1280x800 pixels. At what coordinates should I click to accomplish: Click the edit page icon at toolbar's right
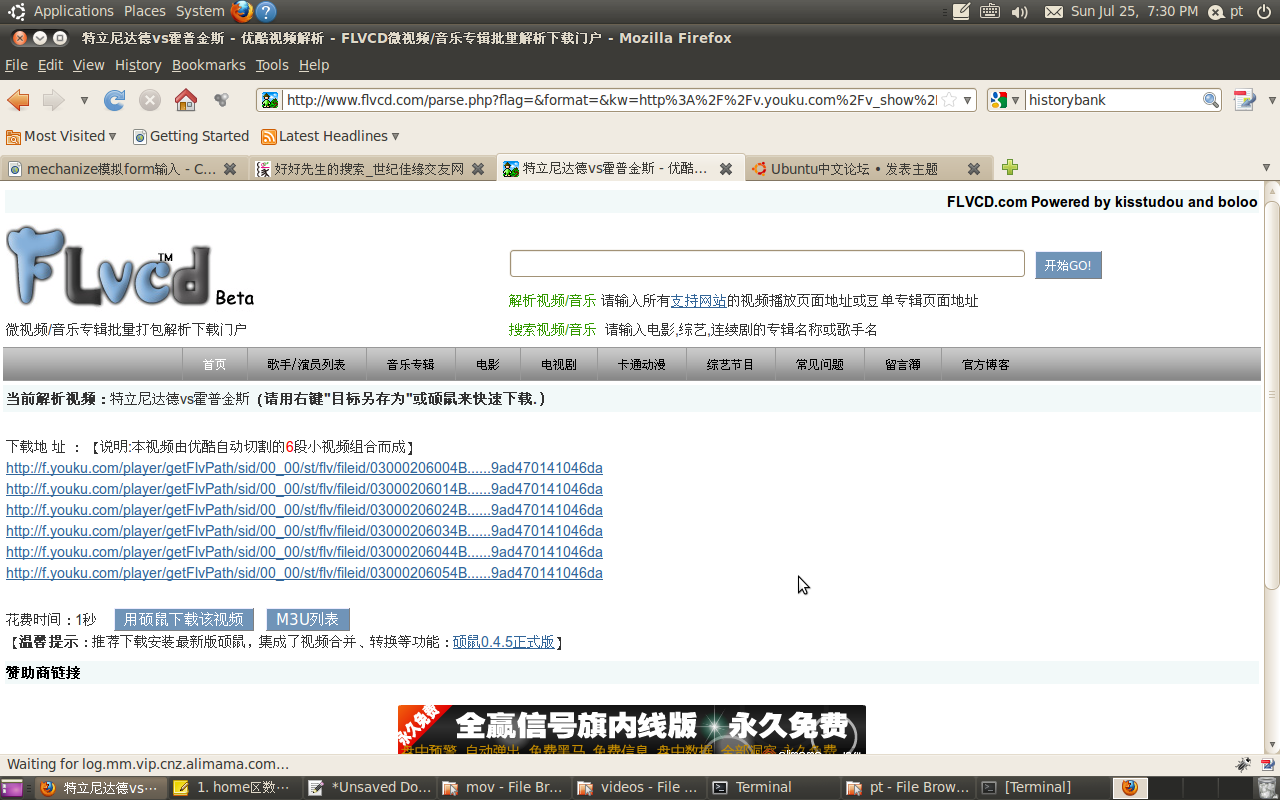[1244, 100]
